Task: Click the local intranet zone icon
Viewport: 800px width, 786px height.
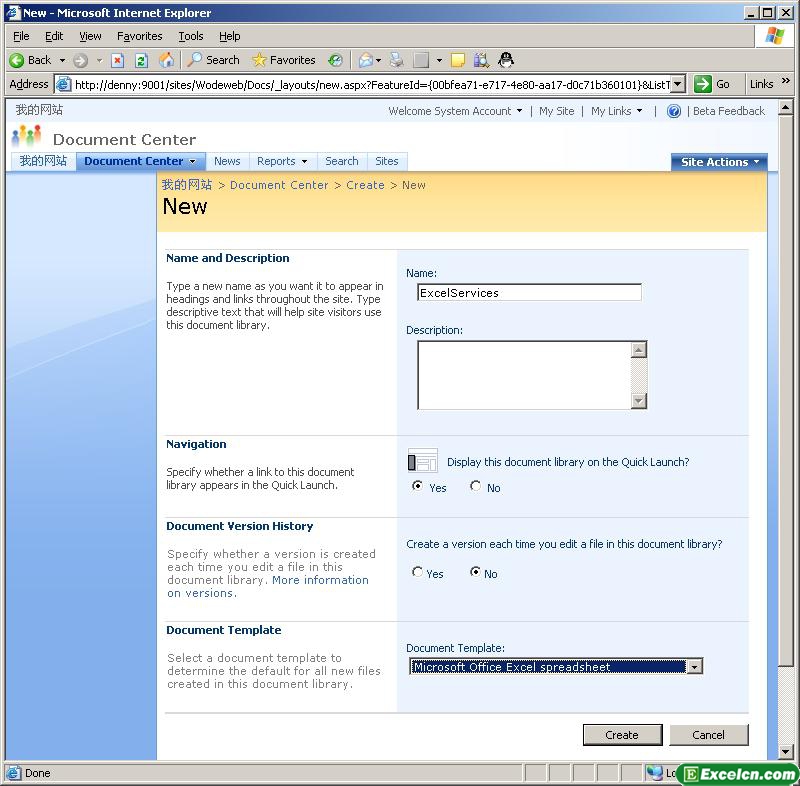Action: pos(655,773)
